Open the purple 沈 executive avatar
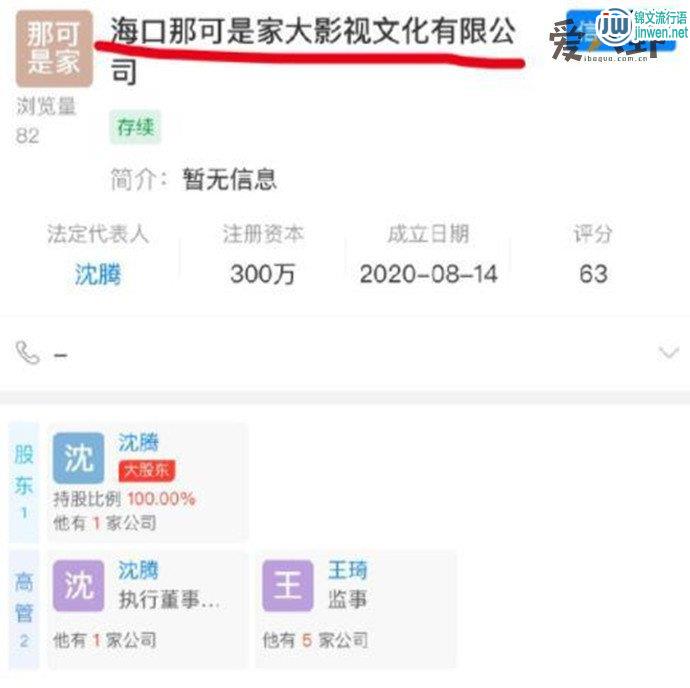Screen dimensions: 690x688 click(x=78, y=586)
